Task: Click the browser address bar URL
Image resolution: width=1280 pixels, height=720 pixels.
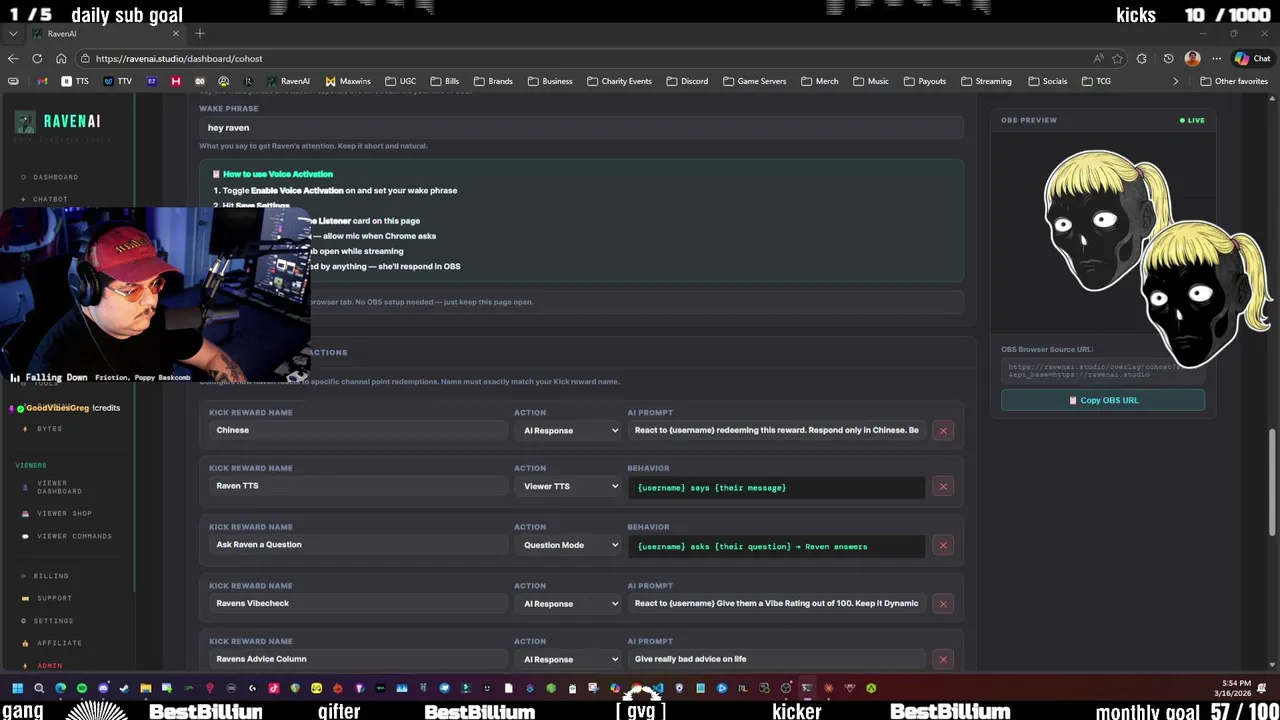Action: tap(180, 59)
